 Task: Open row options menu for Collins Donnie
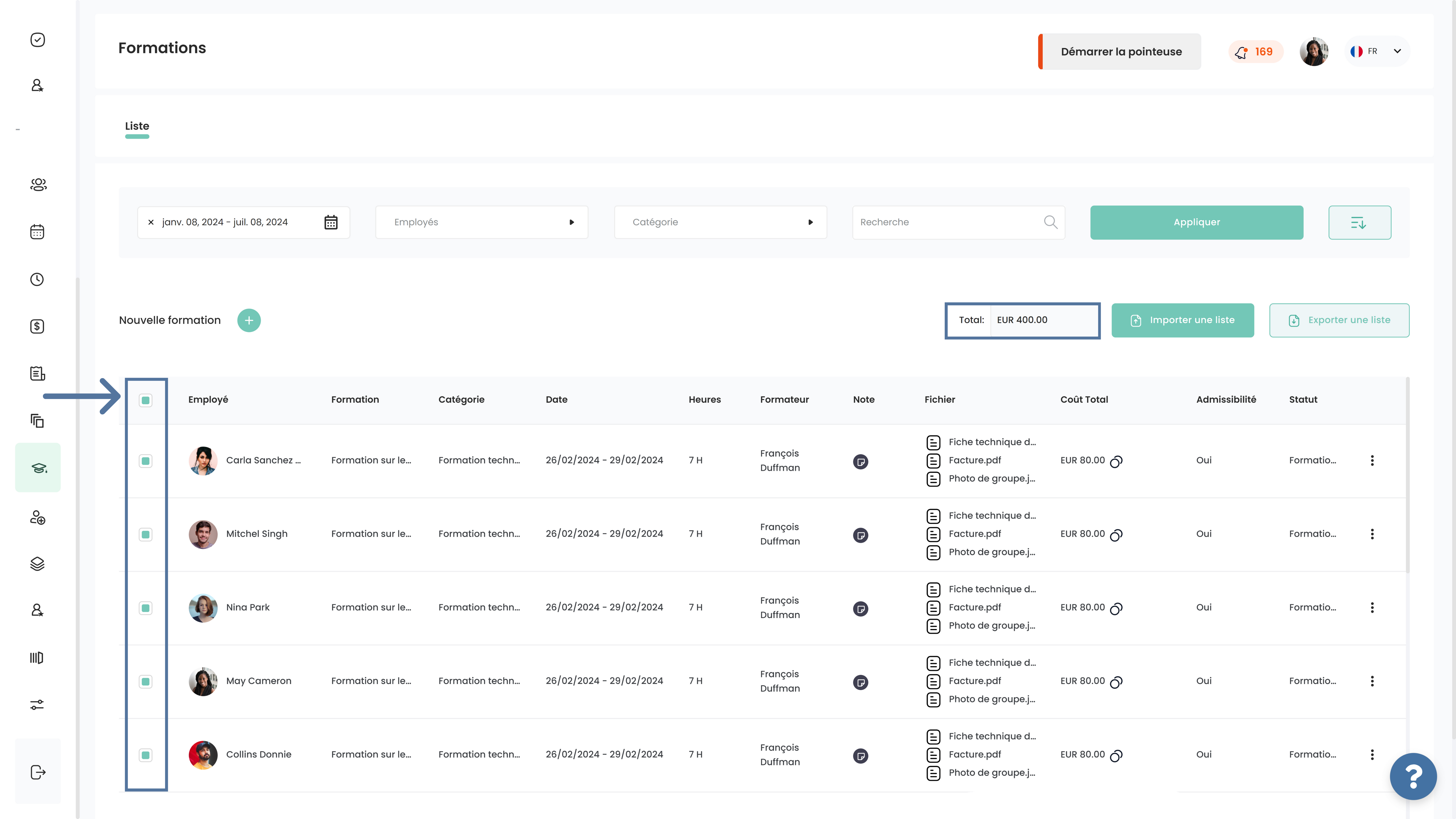click(1372, 754)
